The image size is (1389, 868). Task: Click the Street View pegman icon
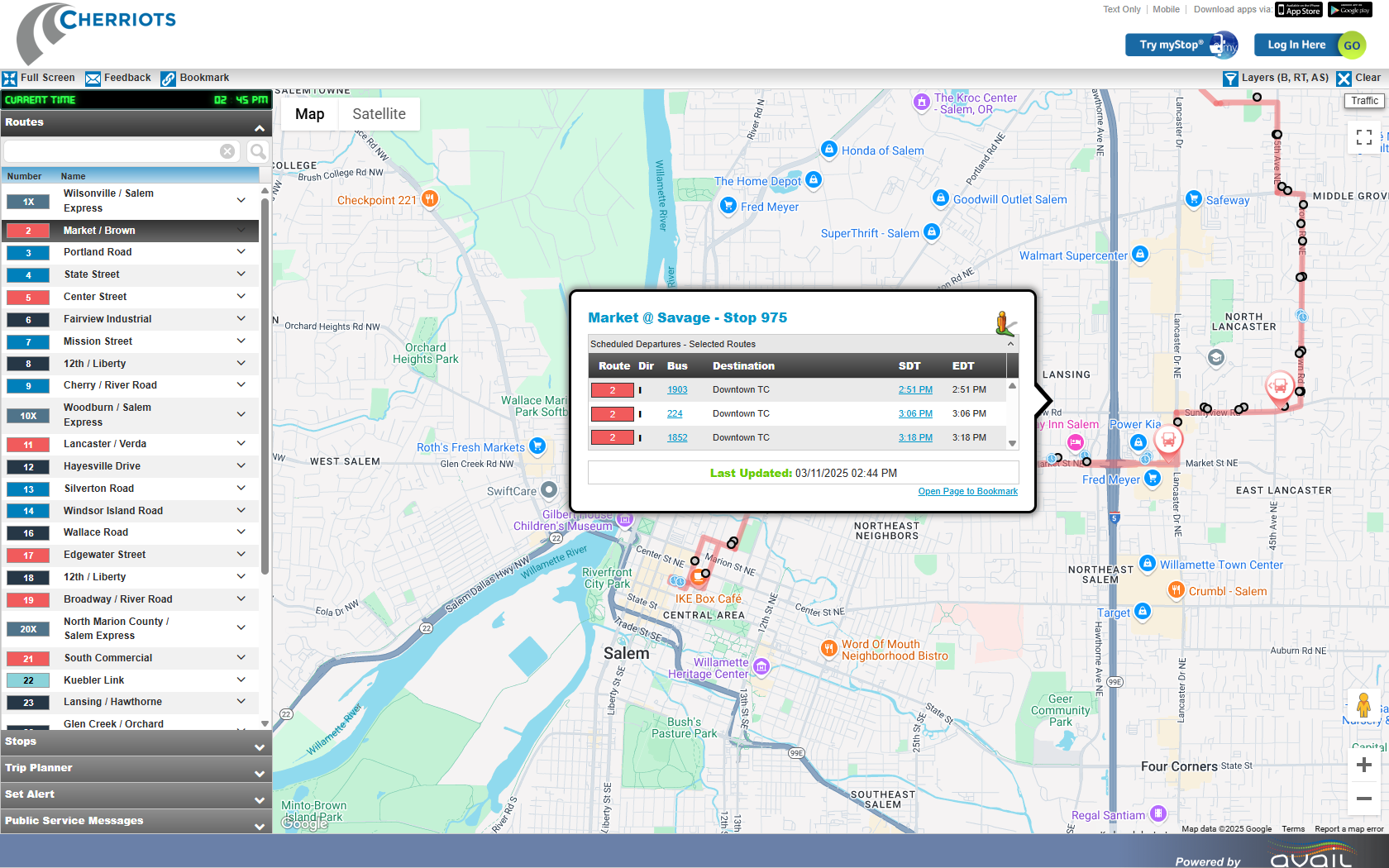[1363, 706]
